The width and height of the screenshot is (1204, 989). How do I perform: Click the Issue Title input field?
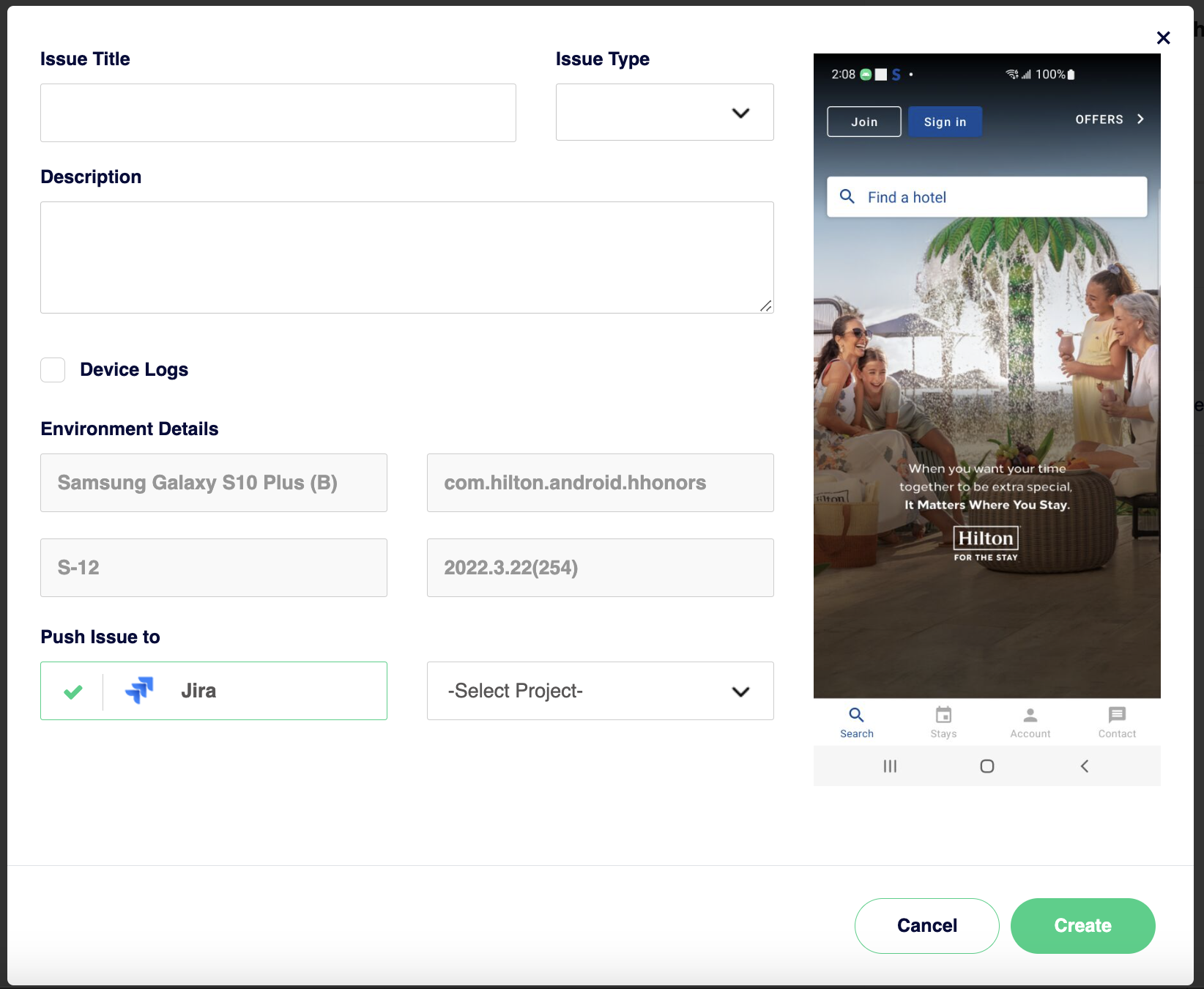click(278, 113)
